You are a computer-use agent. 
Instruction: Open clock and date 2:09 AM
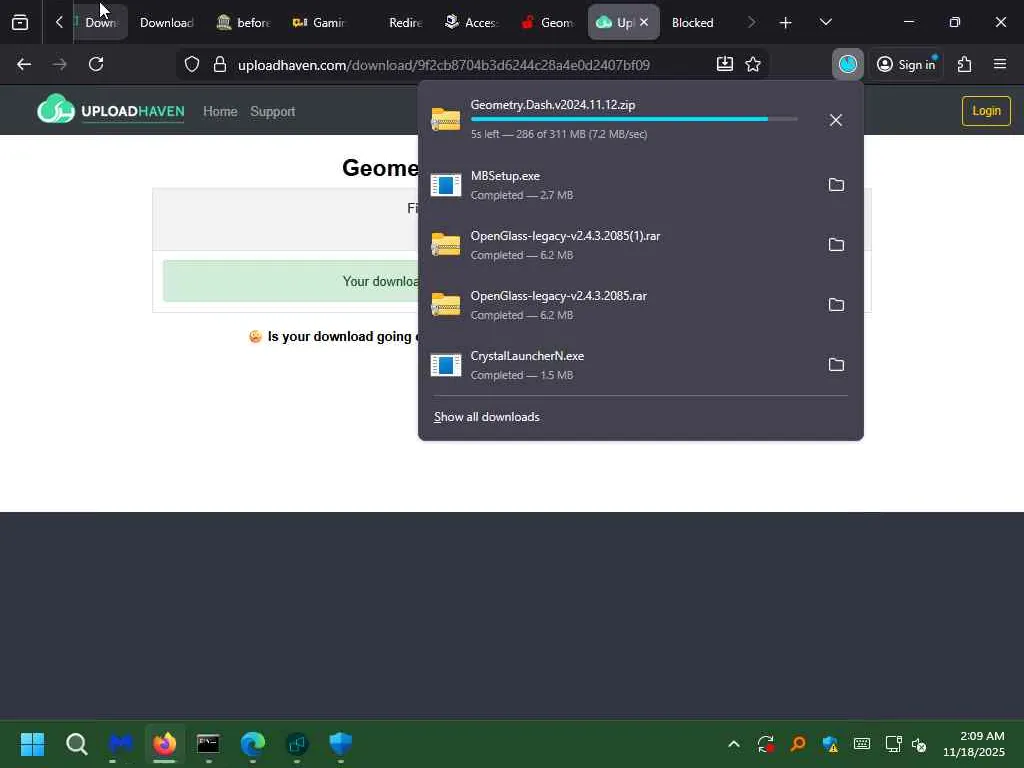[974, 744]
